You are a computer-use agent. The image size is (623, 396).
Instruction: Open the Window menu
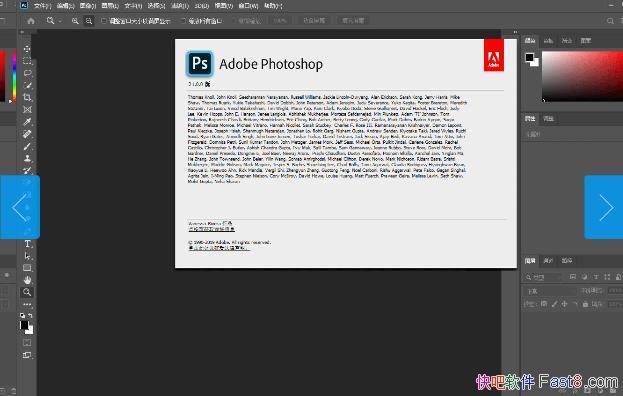248,6
